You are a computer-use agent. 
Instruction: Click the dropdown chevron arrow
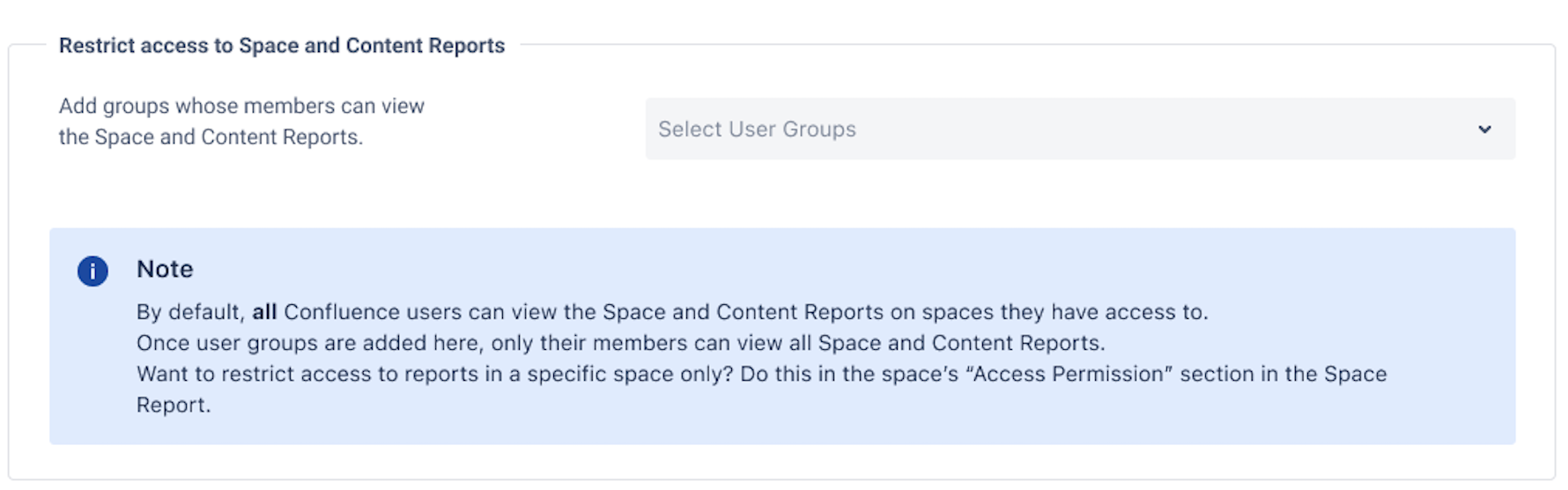[x=1484, y=130]
